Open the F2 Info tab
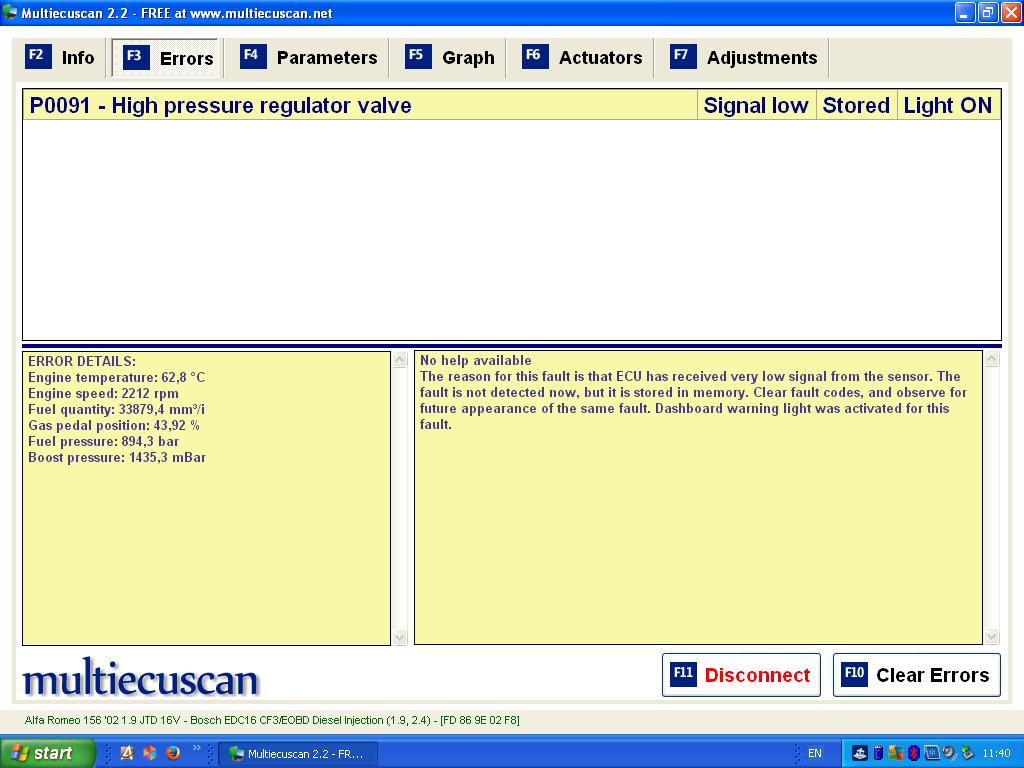Viewport: 1024px width, 768px height. pos(60,57)
